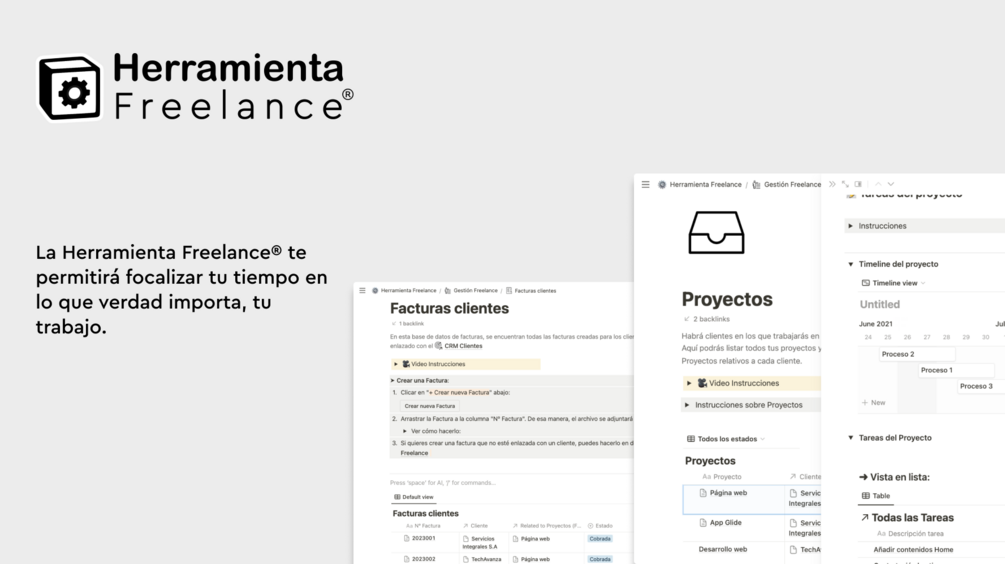
Task: Click the page icon beside invoice 2023001
Action: (x=406, y=538)
